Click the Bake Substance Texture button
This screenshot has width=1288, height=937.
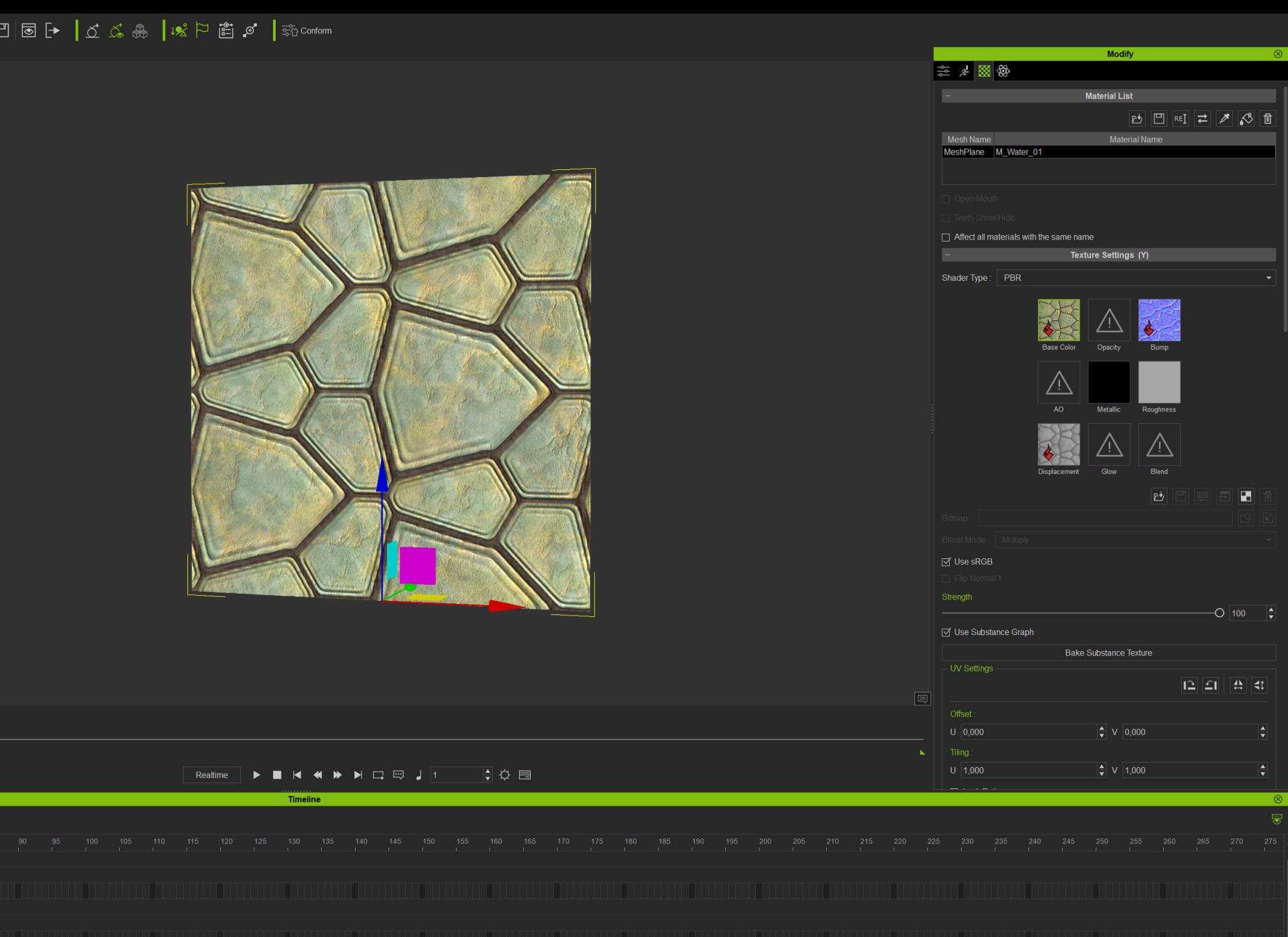pos(1108,653)
